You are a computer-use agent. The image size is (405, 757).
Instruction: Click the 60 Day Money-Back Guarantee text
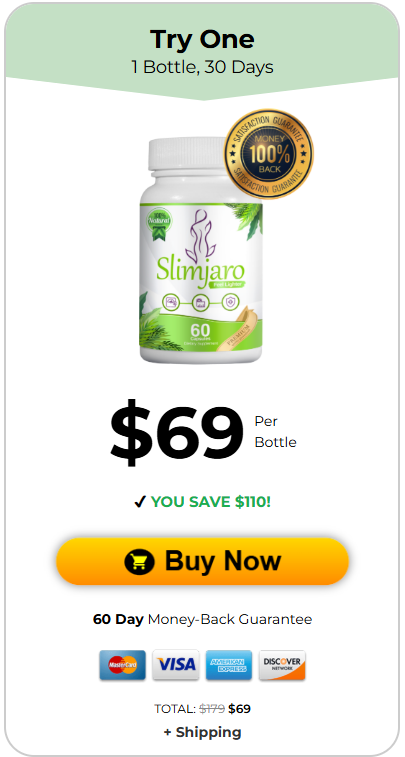202,619
